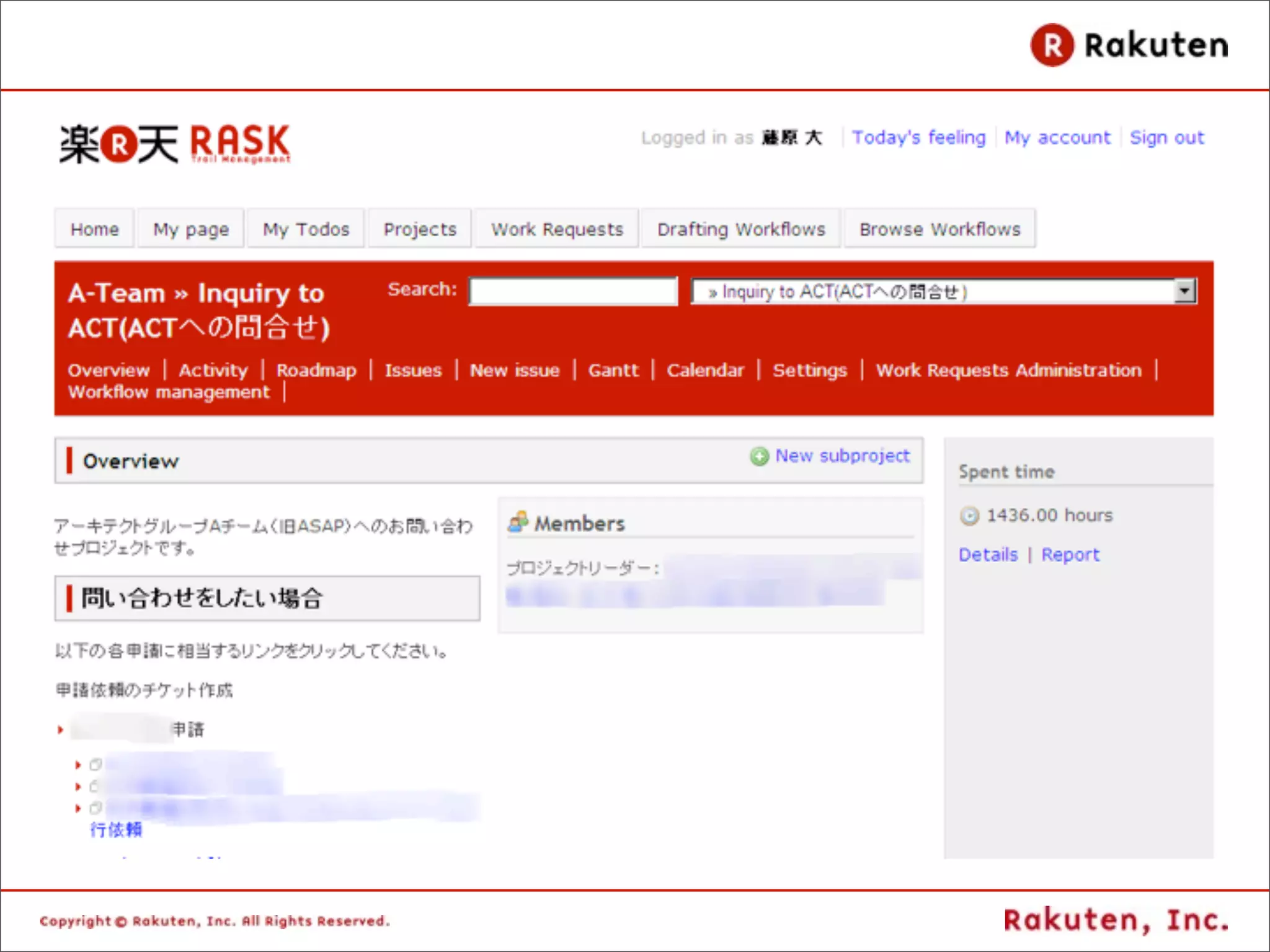Click the green New subproject plus icon
Image resolution: width=1270 pixels, height=952 pixels.
(x=759, y=456)
